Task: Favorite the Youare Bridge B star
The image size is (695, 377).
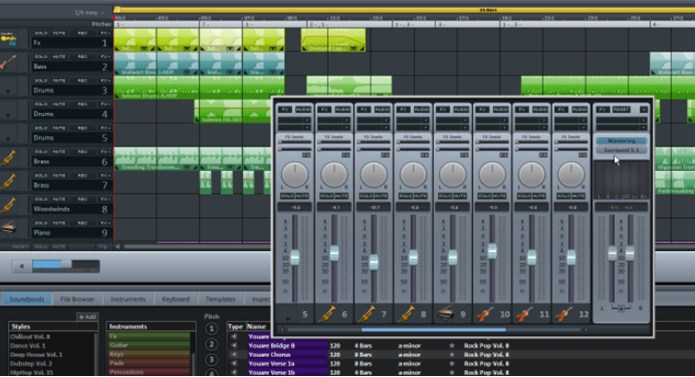Action: 452,346
